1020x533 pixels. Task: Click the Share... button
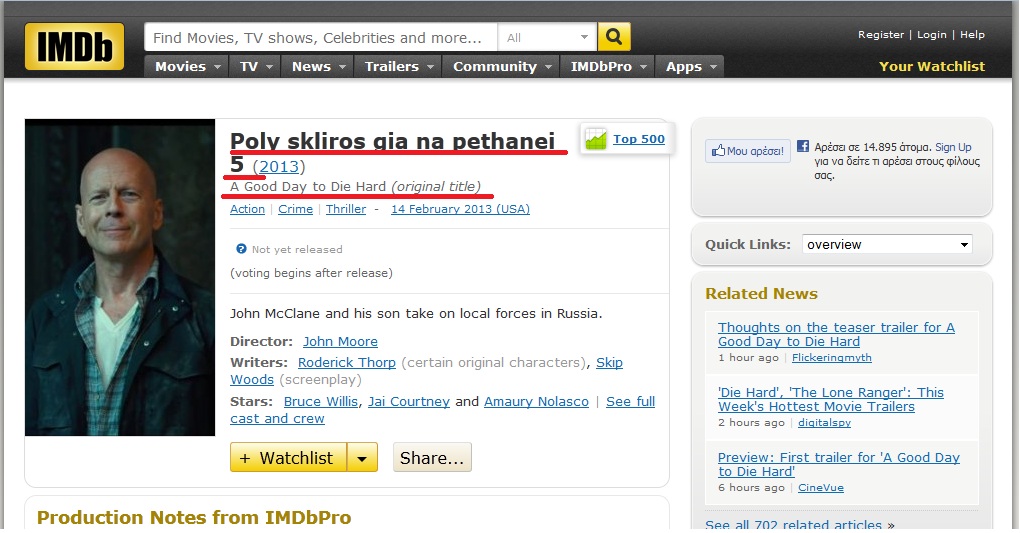(432, 458)
